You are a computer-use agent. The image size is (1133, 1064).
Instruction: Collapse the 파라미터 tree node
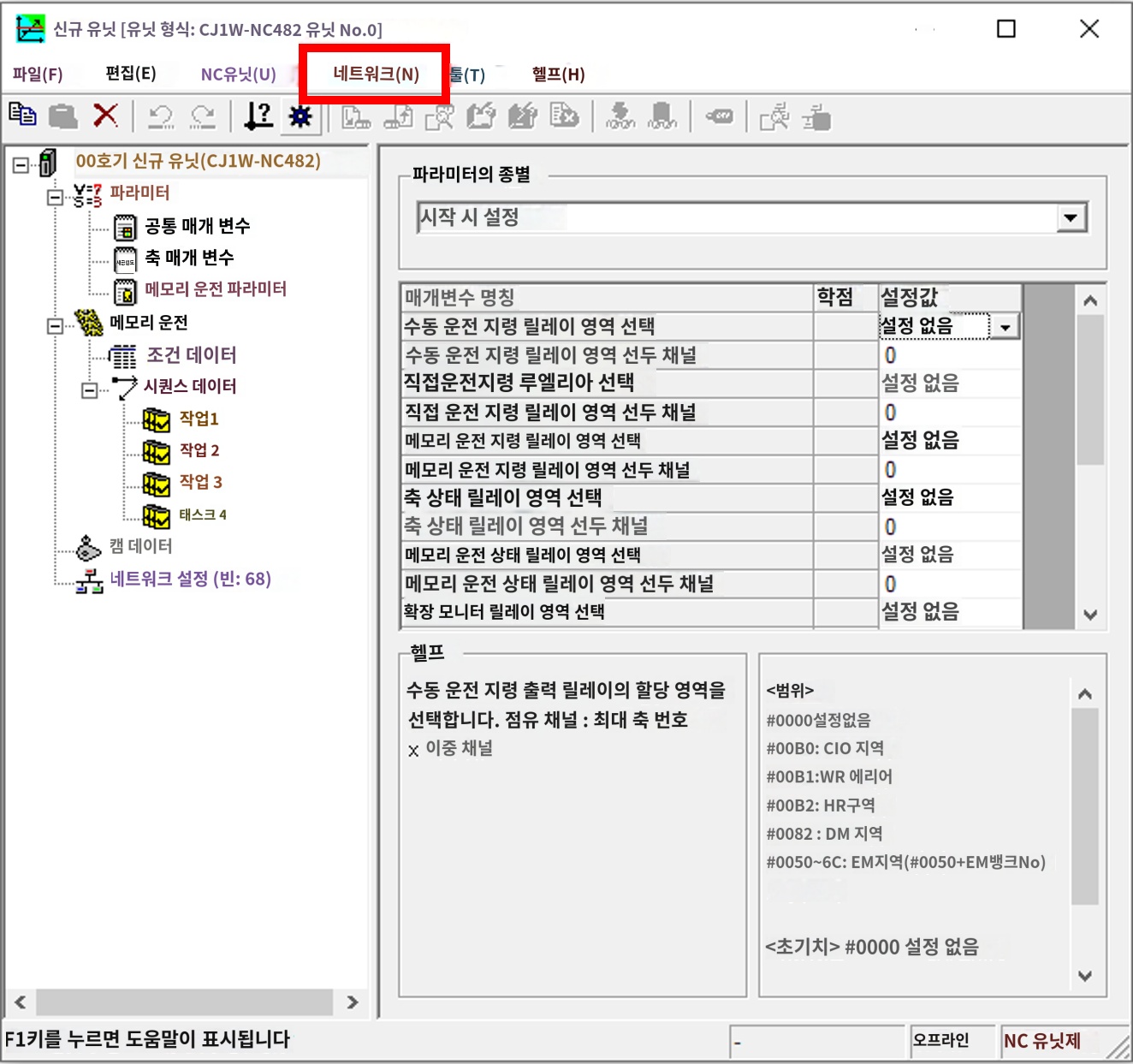55,198
